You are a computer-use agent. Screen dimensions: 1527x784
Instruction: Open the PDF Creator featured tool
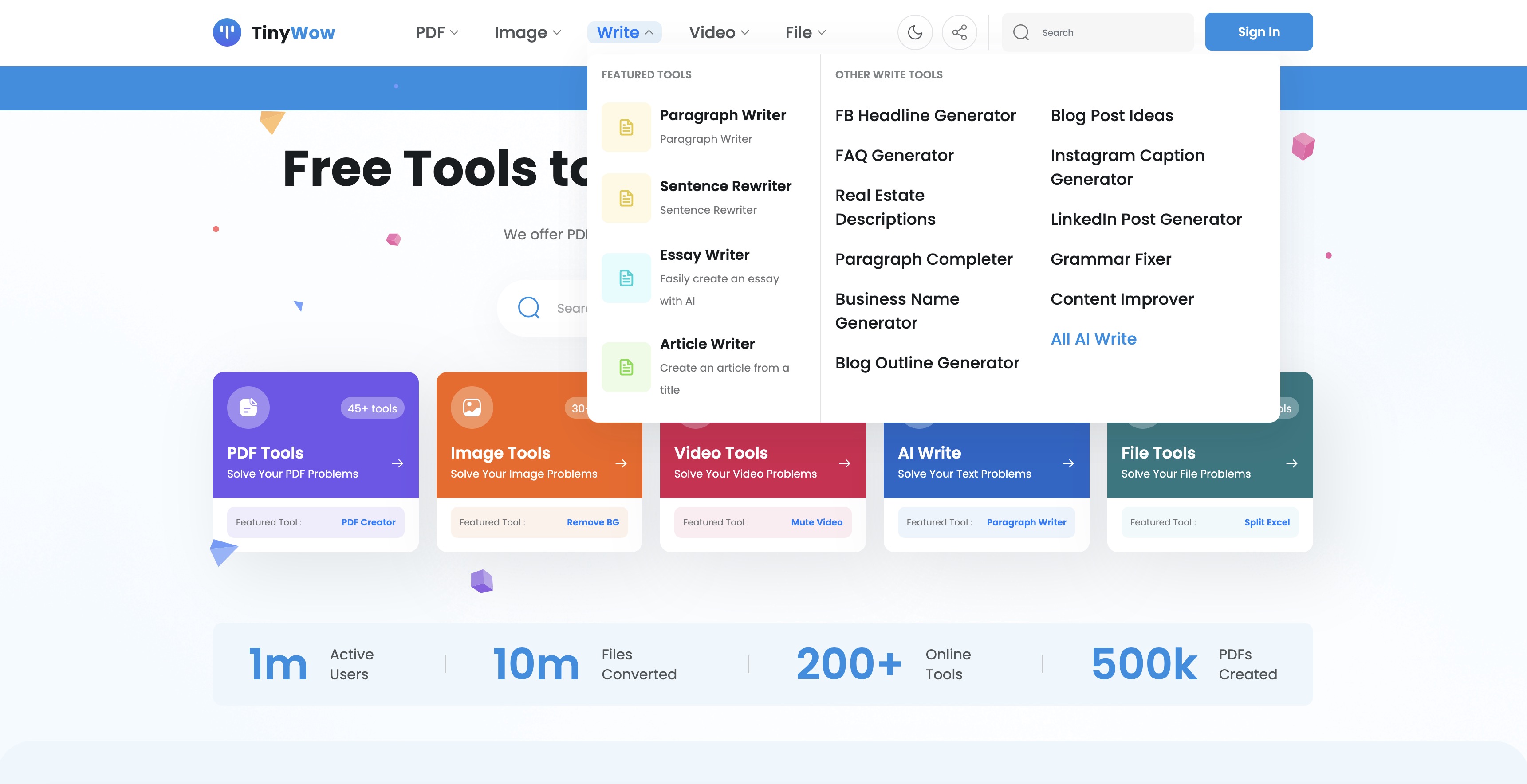pyautogui.click(x=368, y=522)
